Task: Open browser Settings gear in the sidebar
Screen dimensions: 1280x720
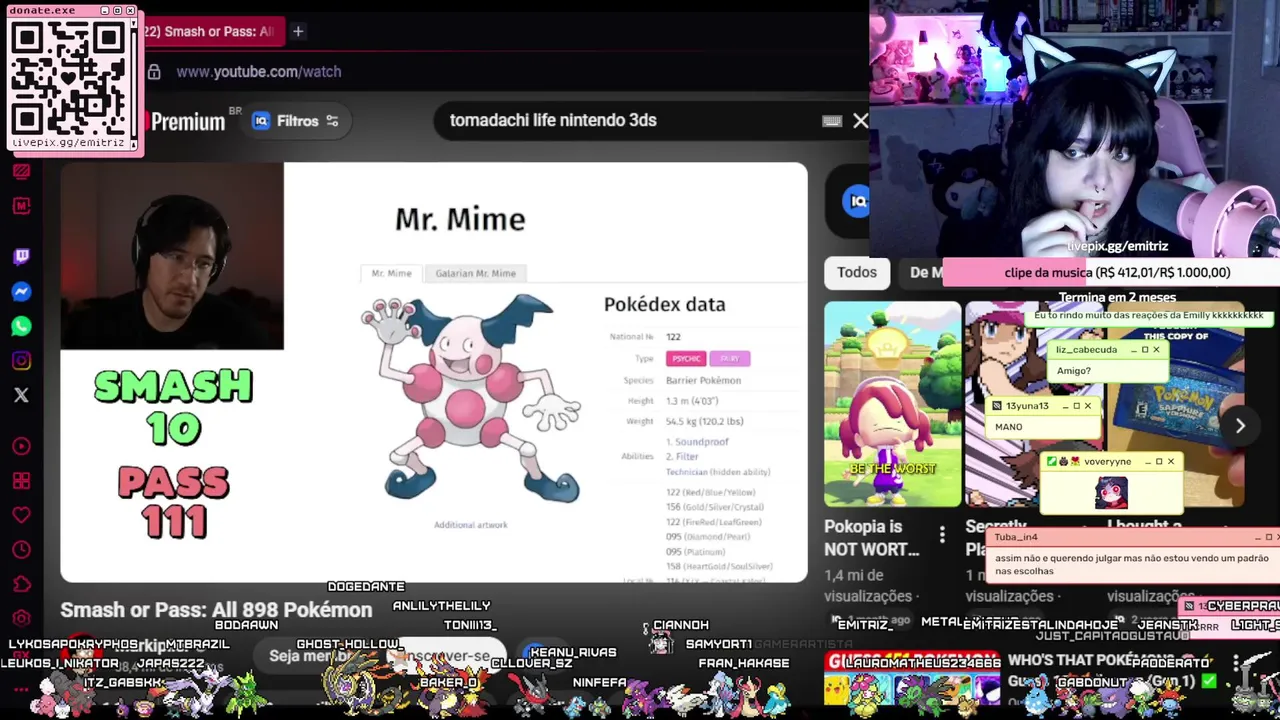Action: (x=21, y=618)
